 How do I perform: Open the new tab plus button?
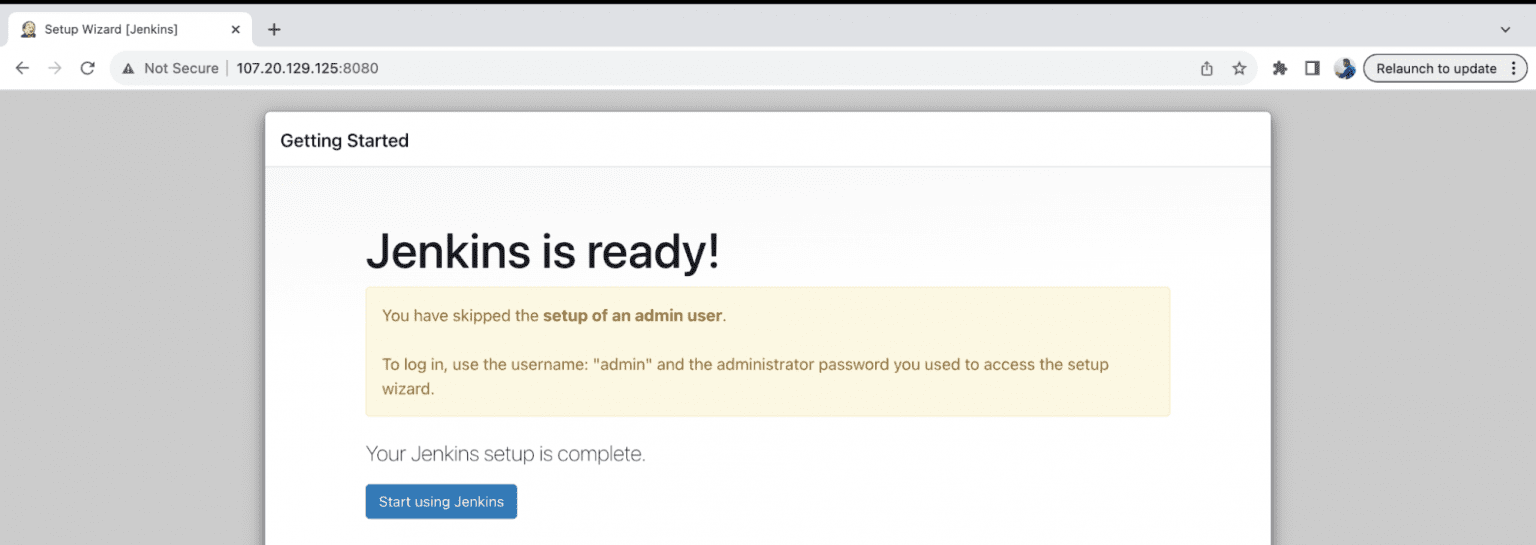tap(274, 29)
